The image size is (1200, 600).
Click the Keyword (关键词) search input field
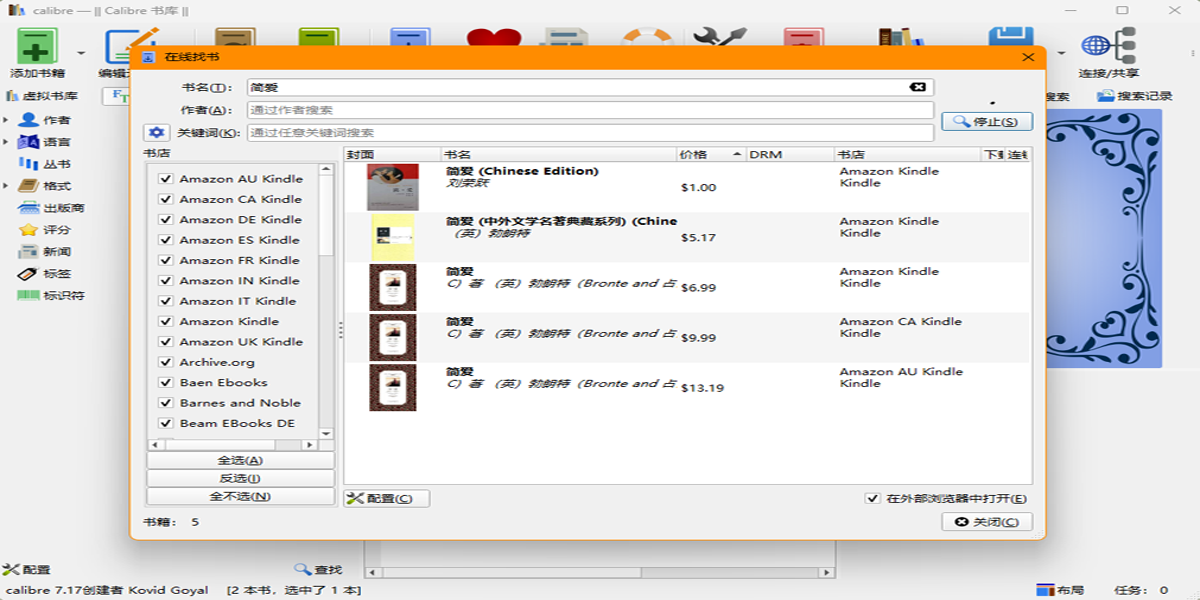[x=590, y=133]
